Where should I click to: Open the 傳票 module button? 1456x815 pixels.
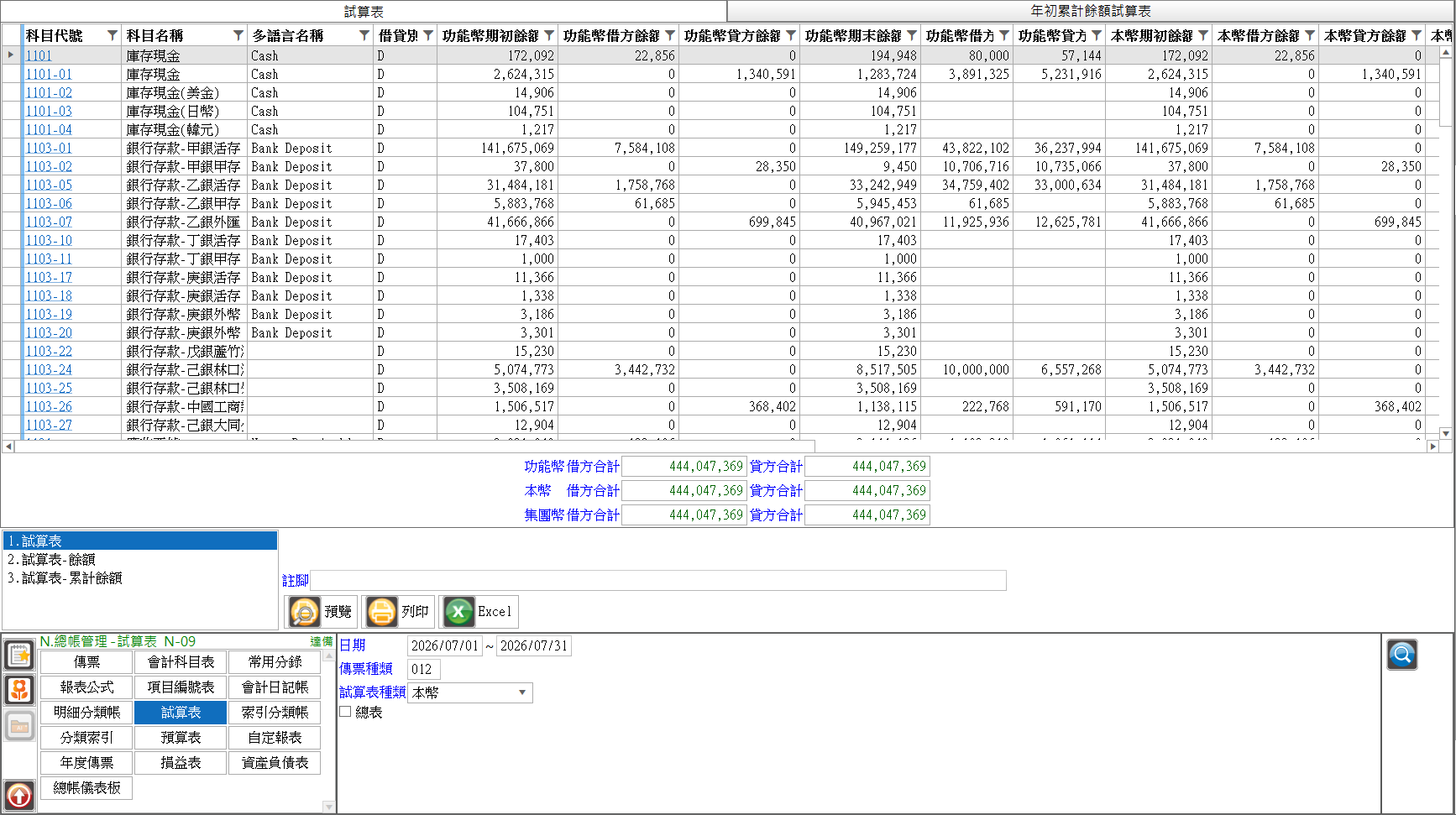86,662
